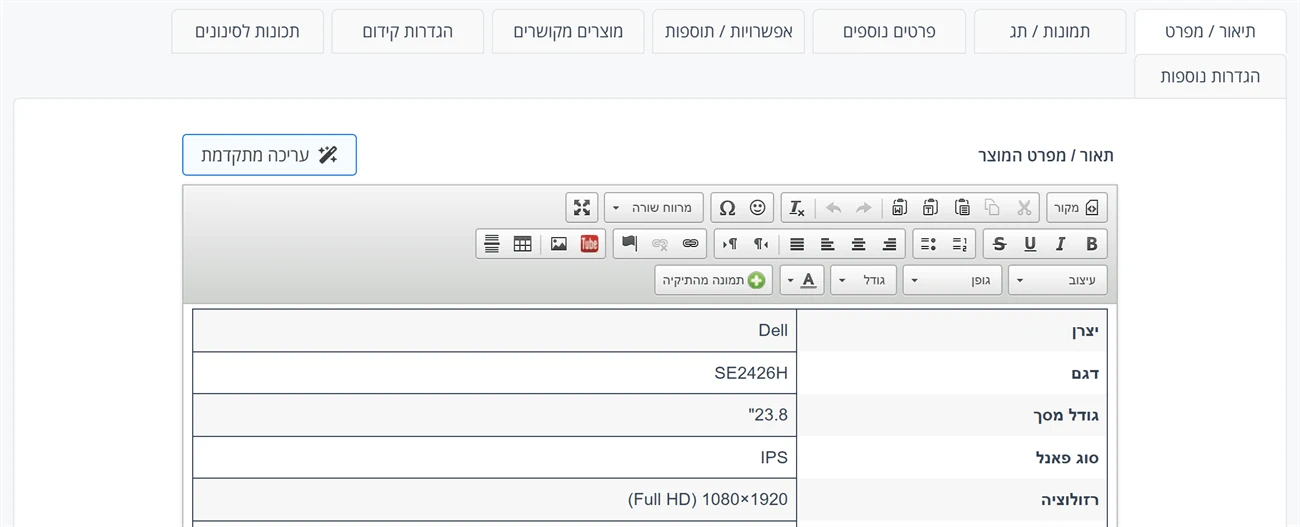Open the text color A dropdown
1300x527 pixels.
(x=803, y=280)
